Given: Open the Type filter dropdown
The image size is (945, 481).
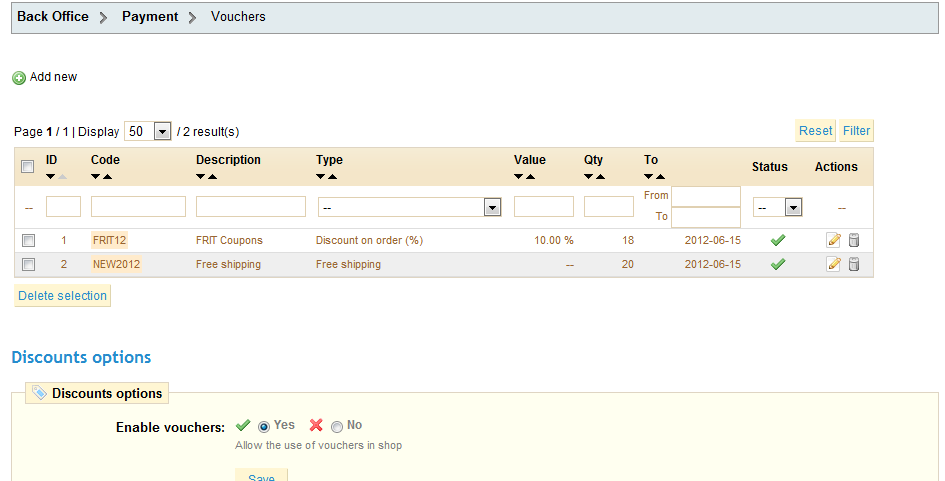Looking at the screenshot, I should coord(410,207).
